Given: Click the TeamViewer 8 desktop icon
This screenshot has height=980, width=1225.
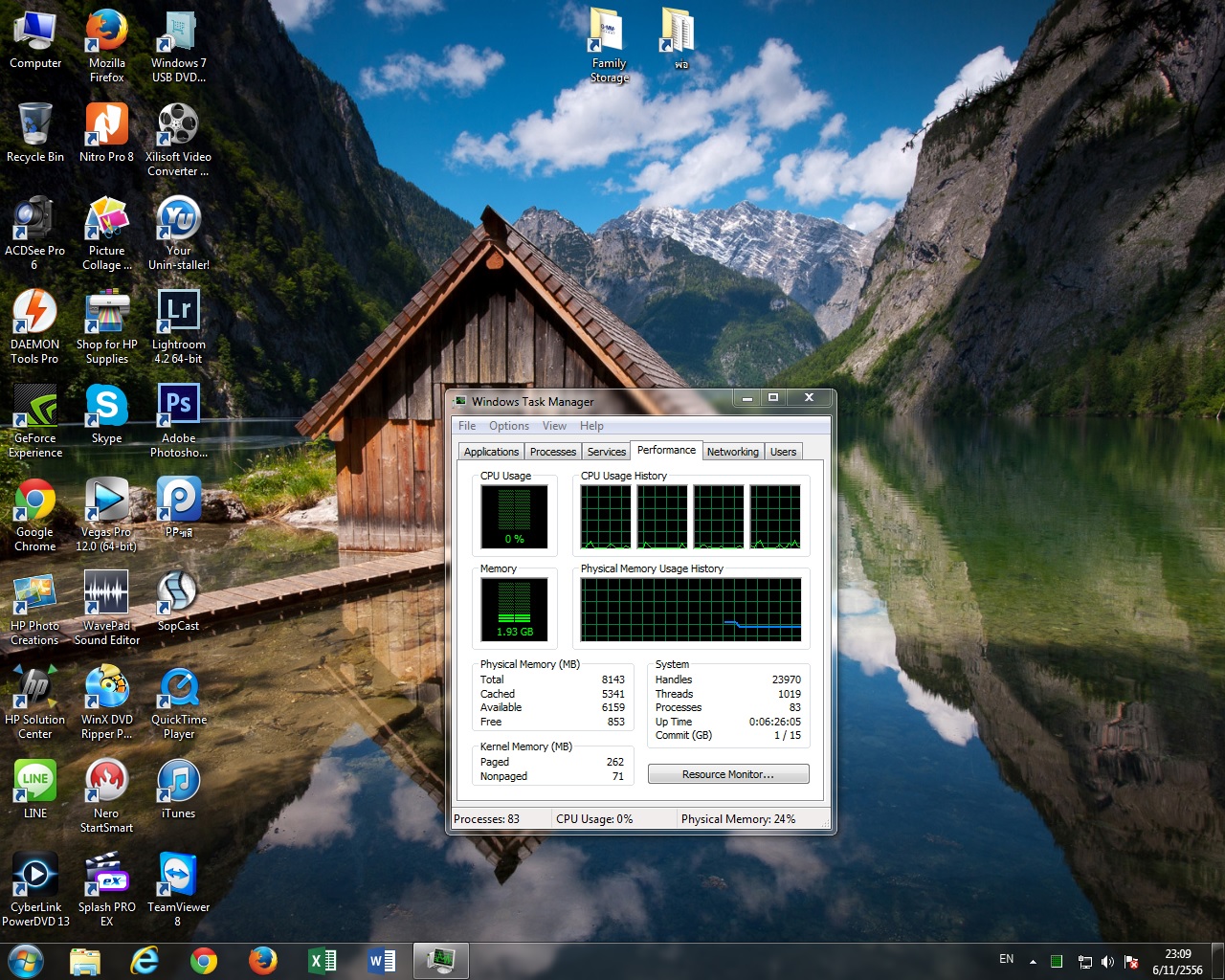Looking at the screenshot, I should pyautogui.click(x=178, y=875).
